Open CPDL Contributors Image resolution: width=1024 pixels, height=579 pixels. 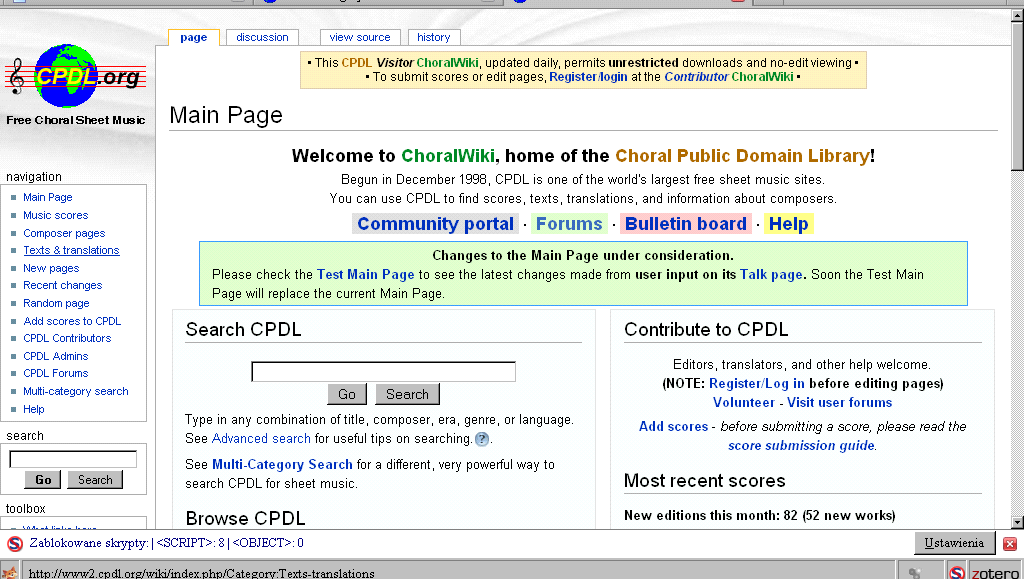click(67, 338)
